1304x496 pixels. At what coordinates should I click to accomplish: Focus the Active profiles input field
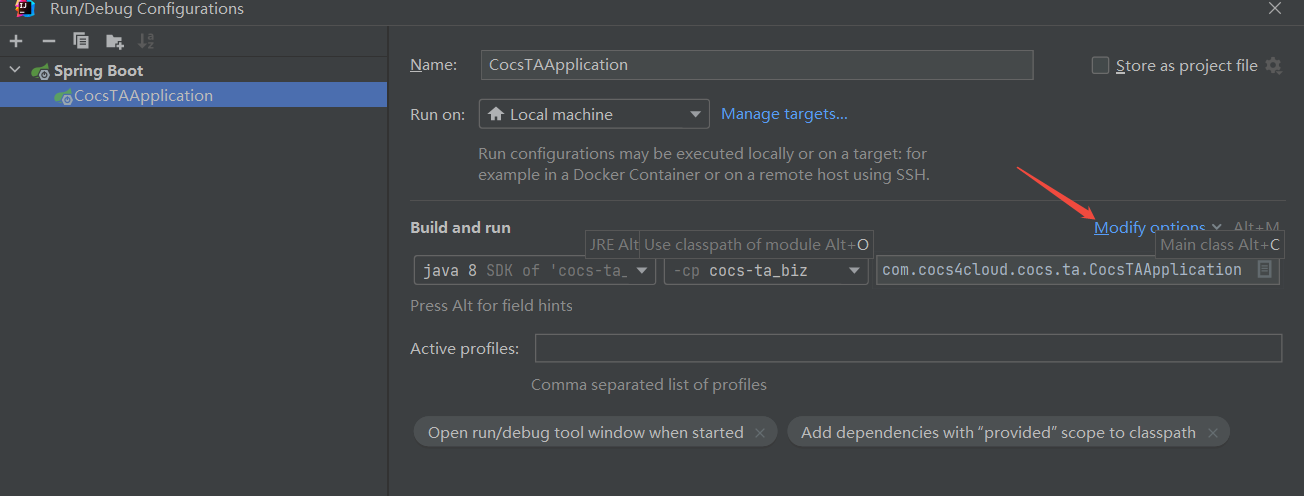click(x=908, y=348)
